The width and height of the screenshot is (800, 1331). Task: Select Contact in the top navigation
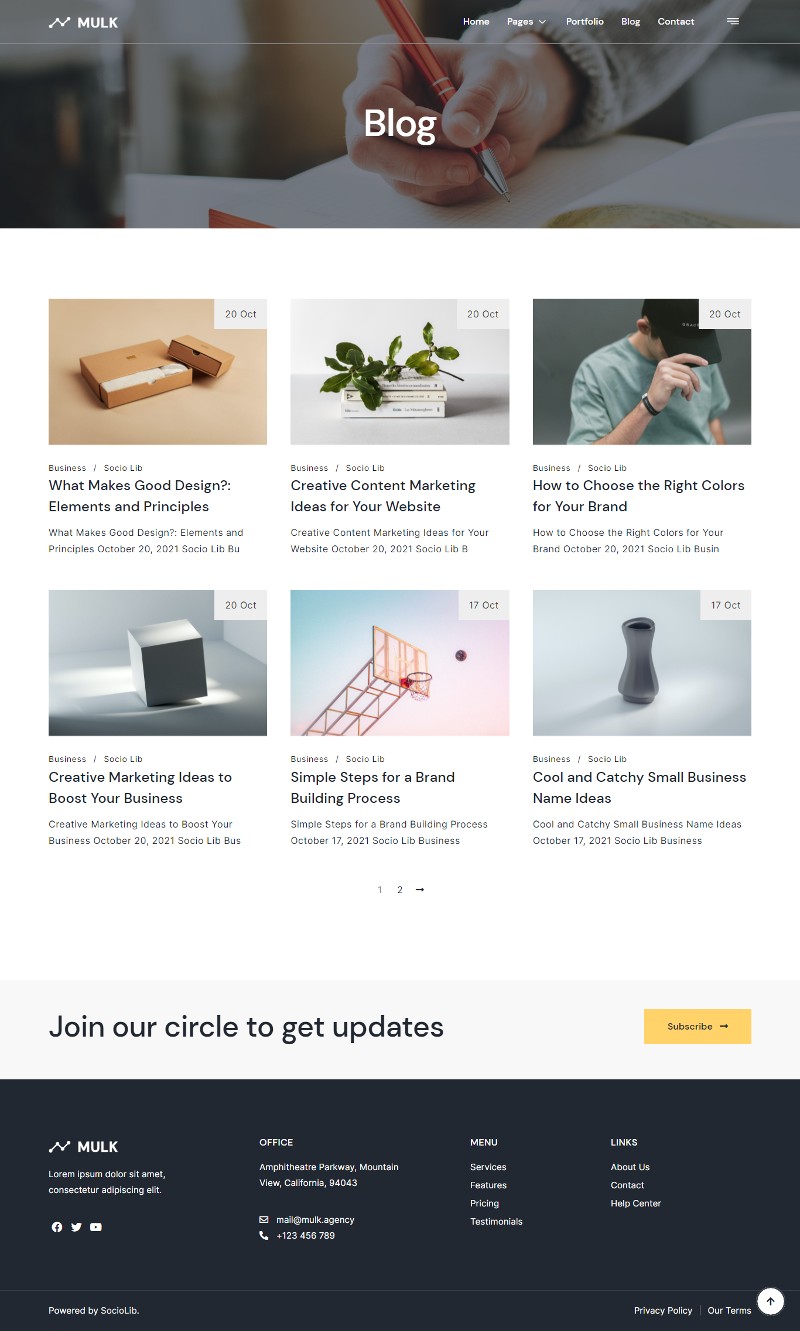click(676, 21)
